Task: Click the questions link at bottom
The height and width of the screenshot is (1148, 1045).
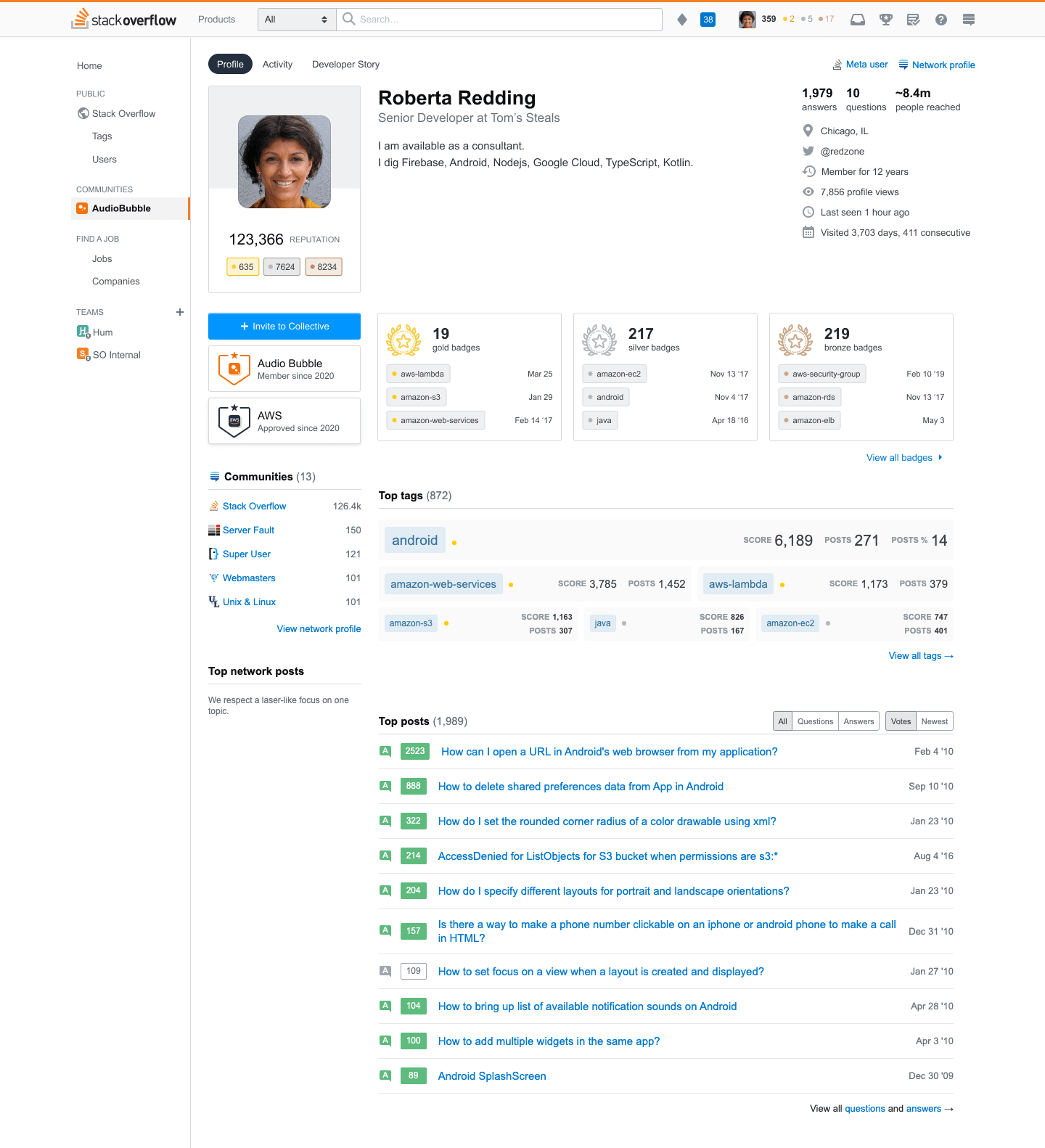Action: (865, 1109)
